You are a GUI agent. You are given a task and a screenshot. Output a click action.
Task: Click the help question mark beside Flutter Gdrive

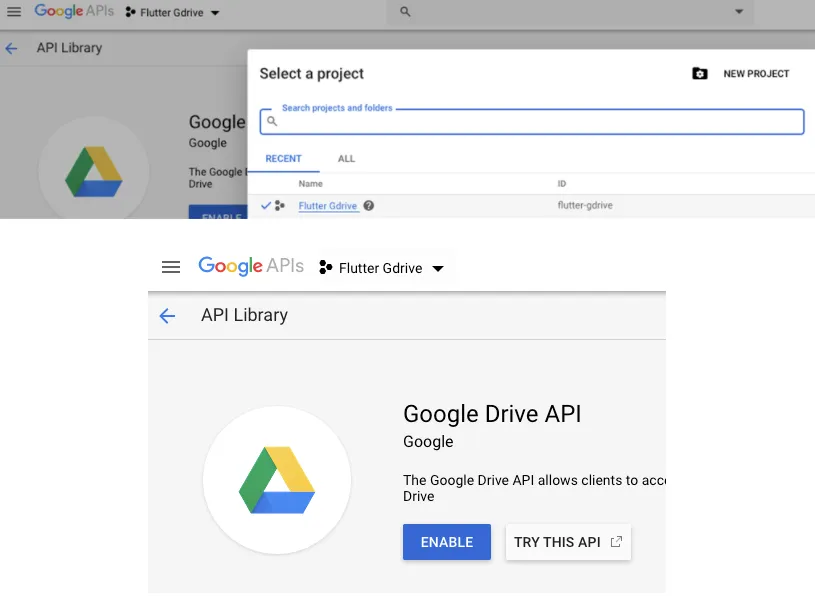pyautogui.click(x=369, y=205)
